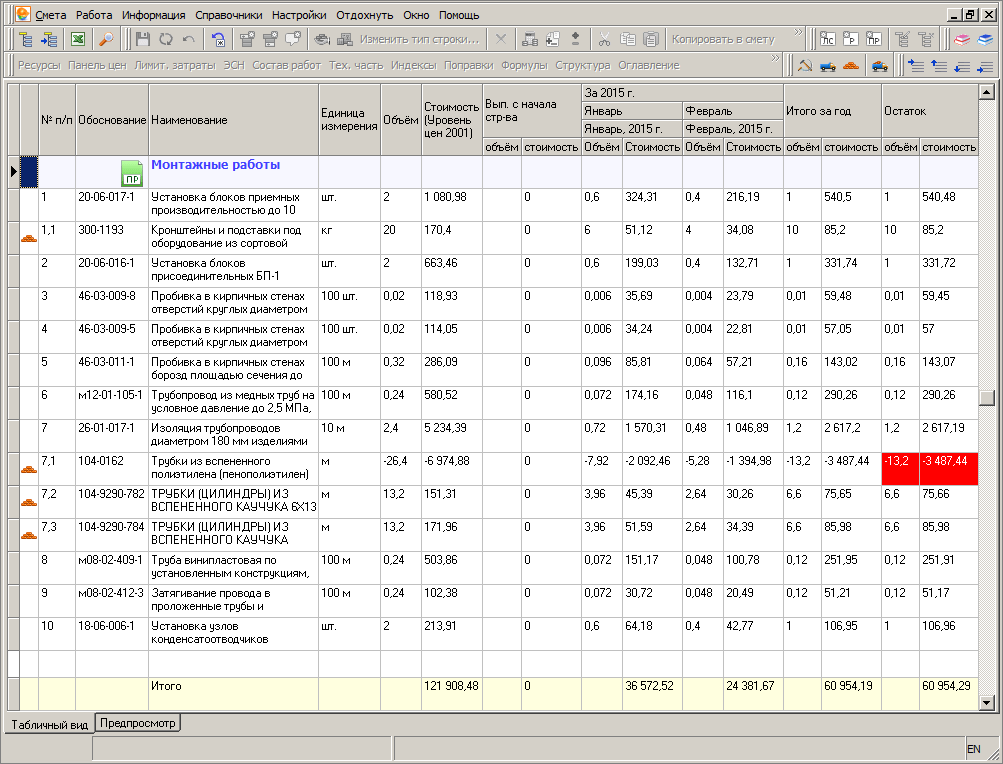Click the EN language indicator in status bar

[974, 749]
